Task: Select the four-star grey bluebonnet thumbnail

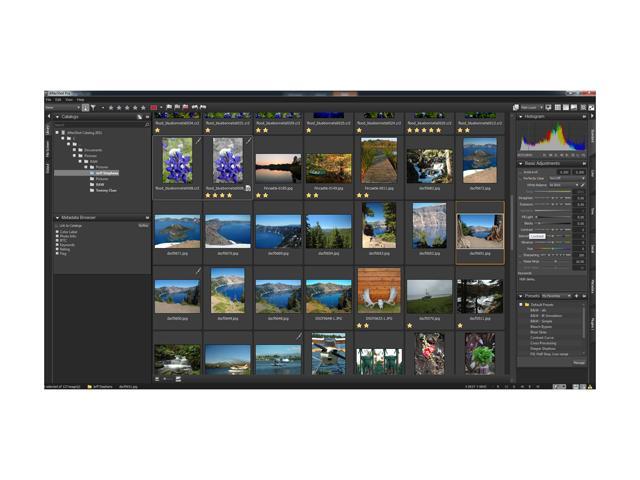Action: (x=228, y=160)
